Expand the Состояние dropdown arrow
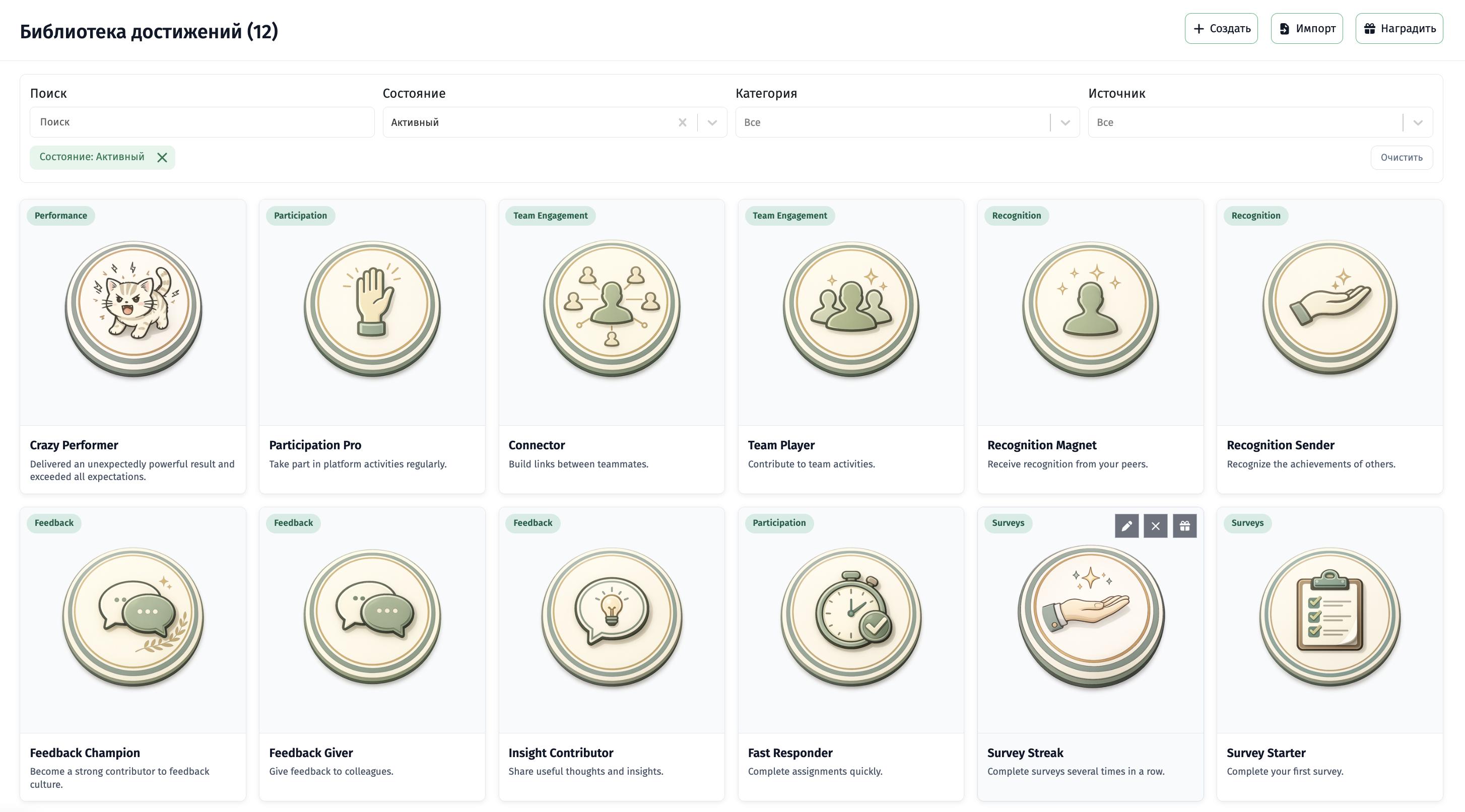Screen dimensions: 1465x812 point(712,122)
